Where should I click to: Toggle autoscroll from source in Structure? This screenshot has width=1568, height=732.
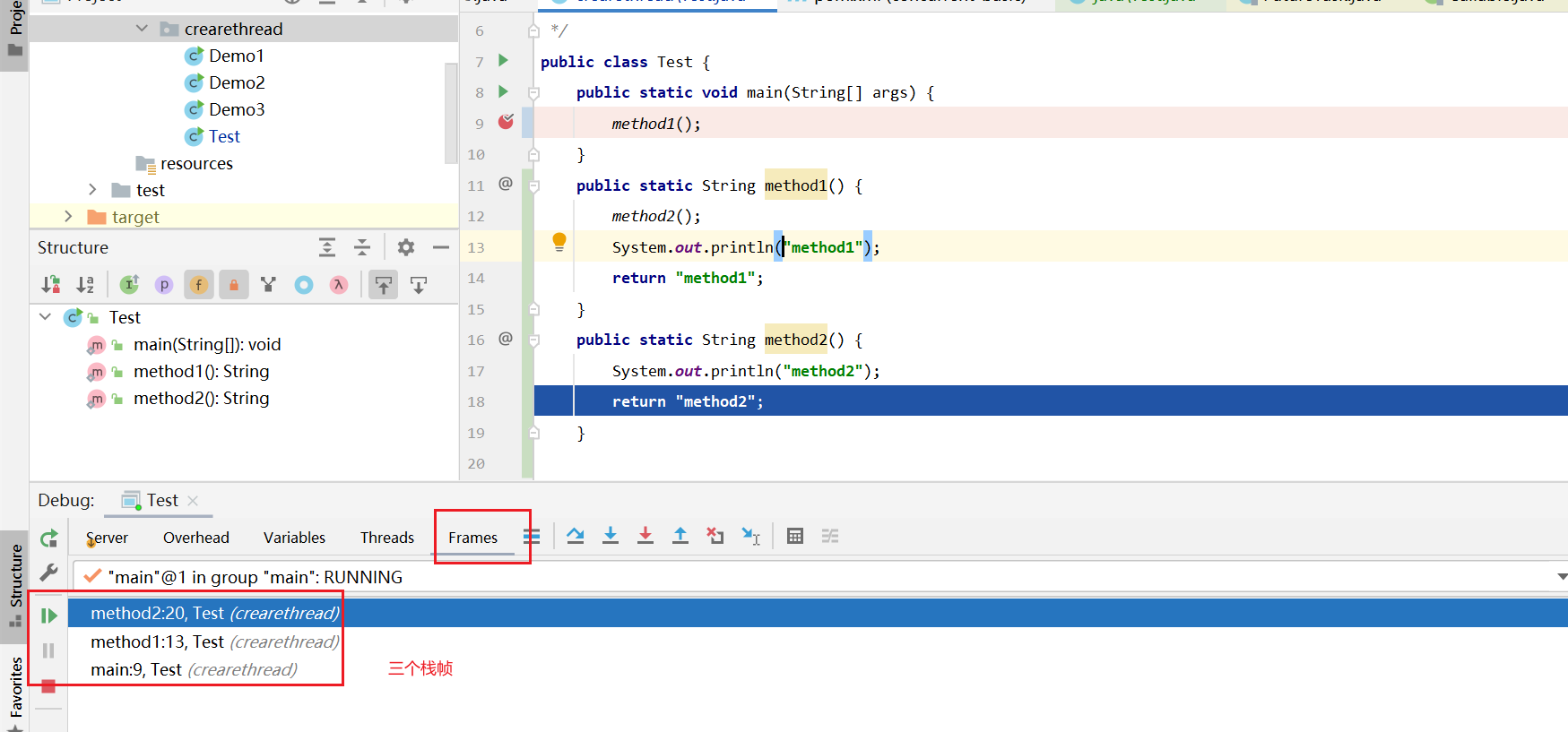pos(419,285)
